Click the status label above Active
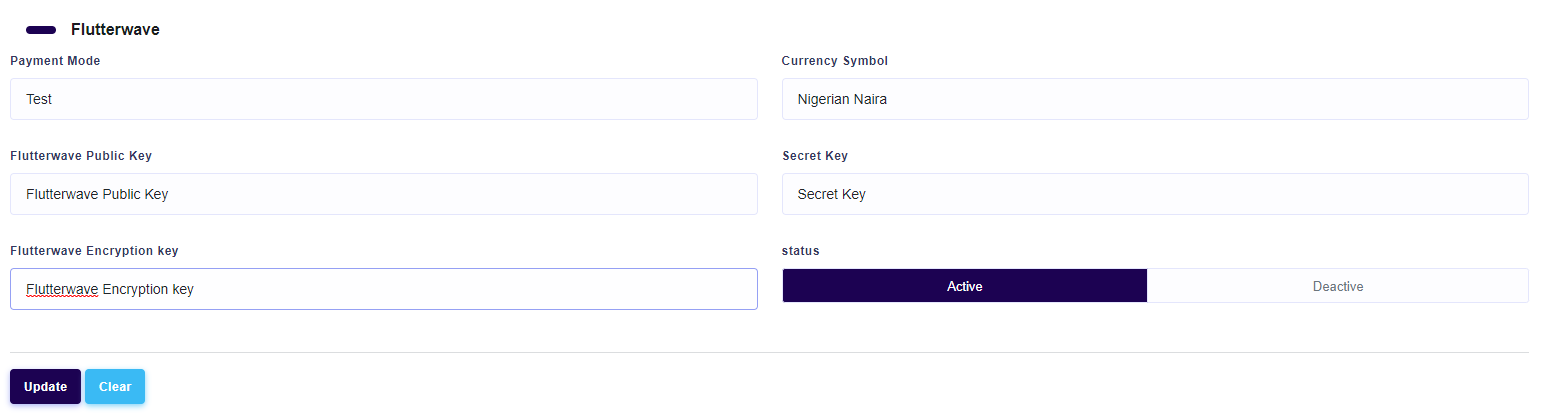The width and height of the screenshot is (1542, 418). pos(800,251)
